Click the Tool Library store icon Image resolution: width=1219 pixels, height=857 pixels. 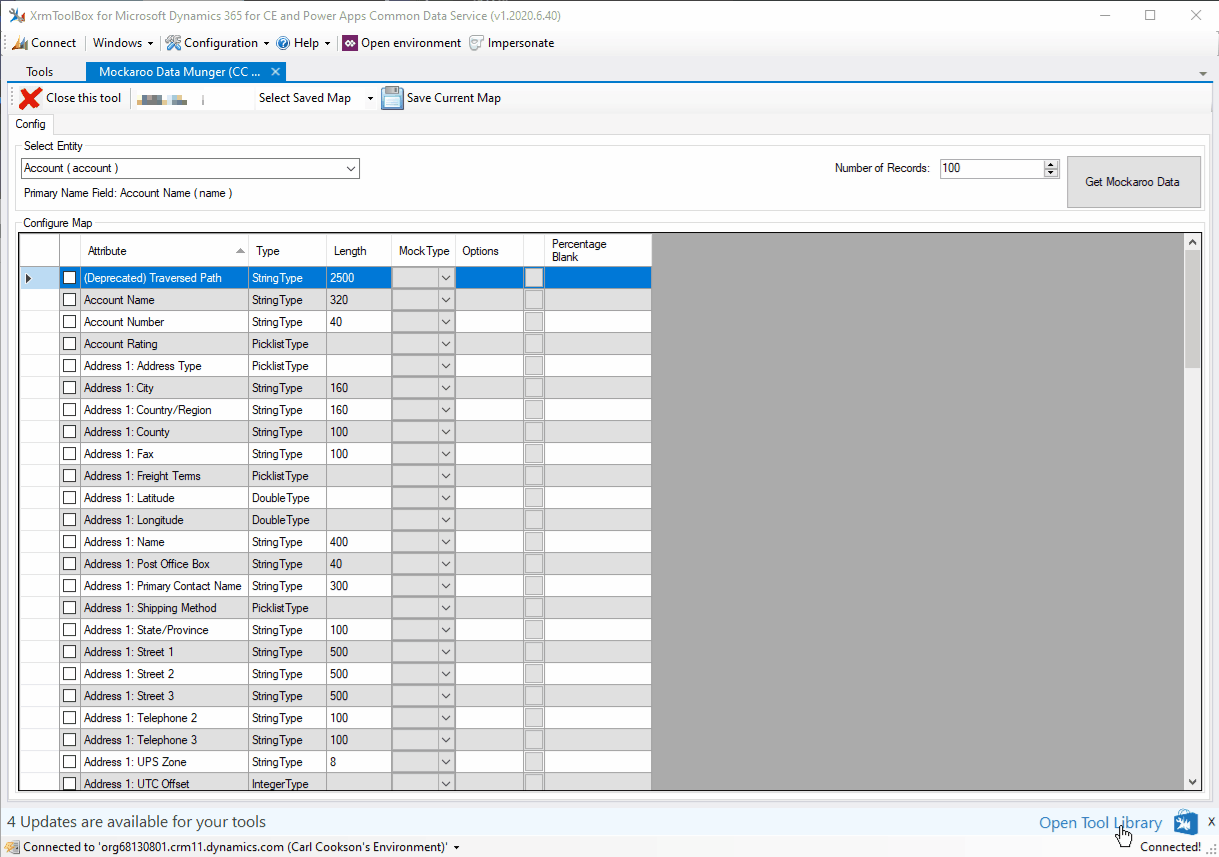(x=1186, y=822)
